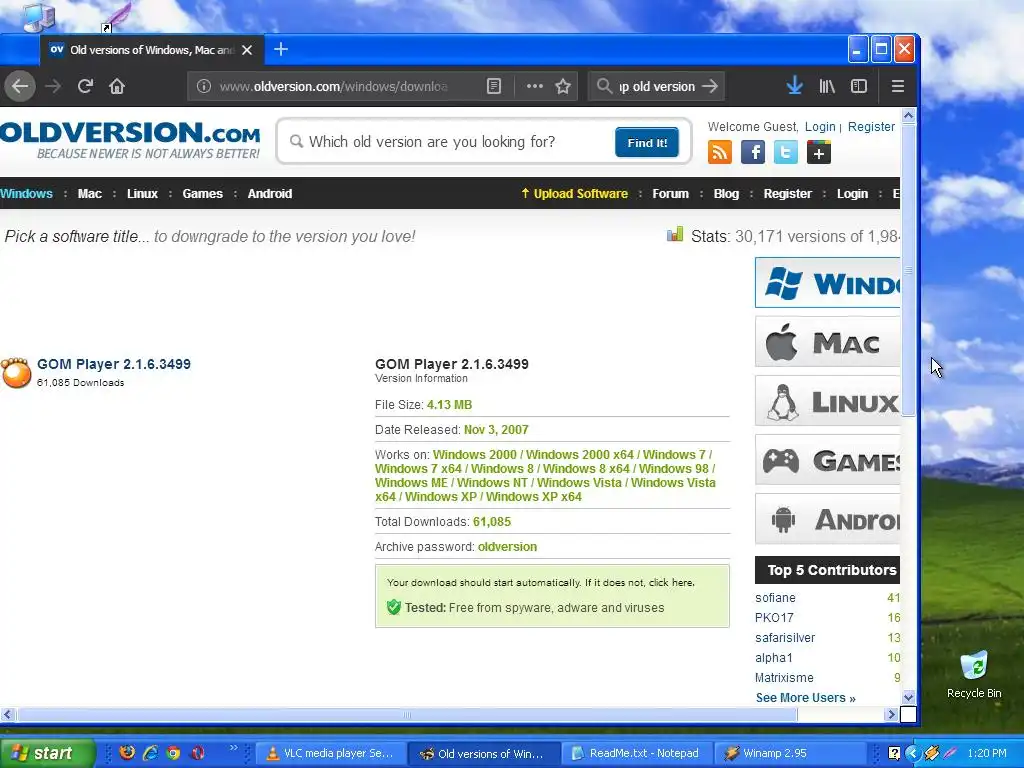The image size is (1024, 768).
Task: Open the browser home page
Action: coord(117,86)
